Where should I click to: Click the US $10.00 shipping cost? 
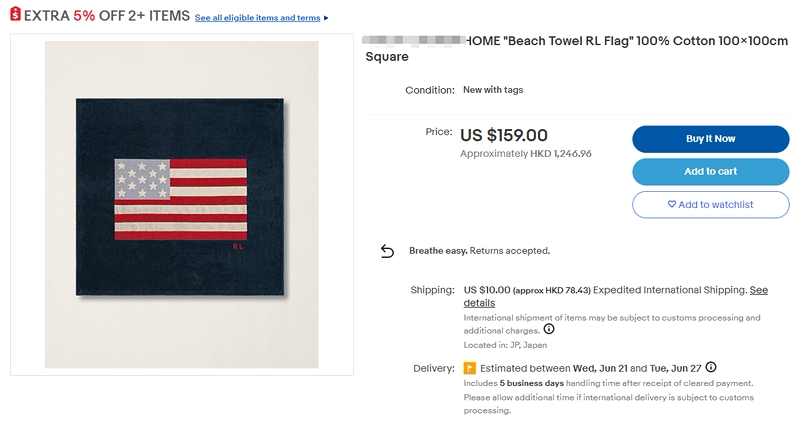487,290
